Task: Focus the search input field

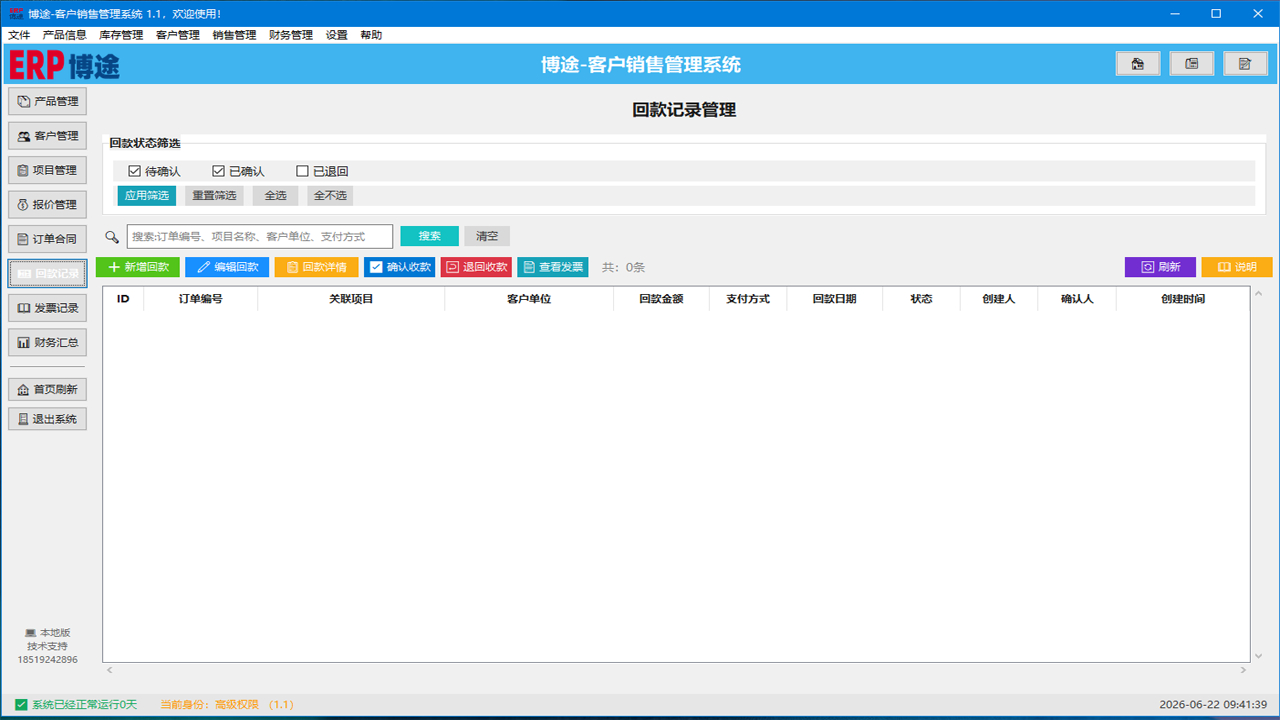Action: click(260, 237)
